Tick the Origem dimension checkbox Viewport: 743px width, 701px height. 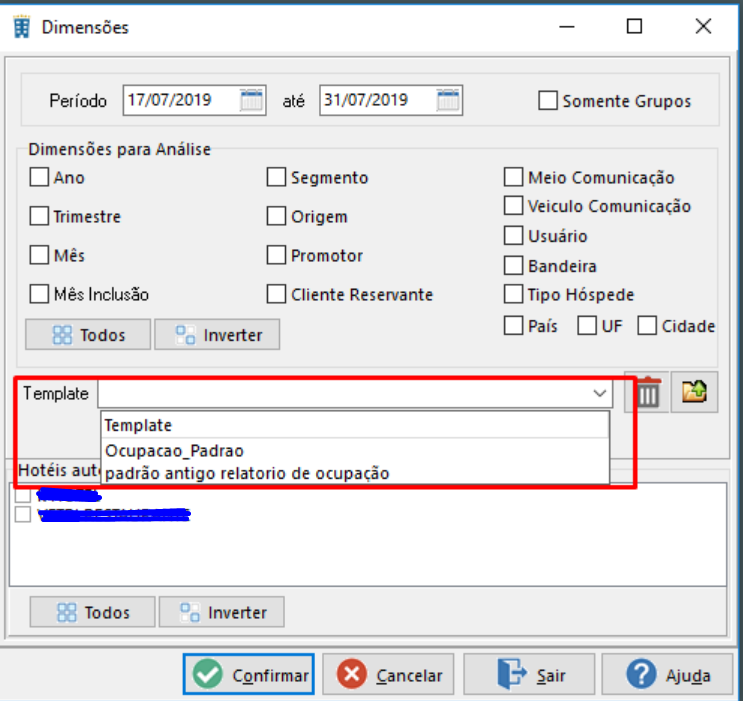[x=276, y=216]
